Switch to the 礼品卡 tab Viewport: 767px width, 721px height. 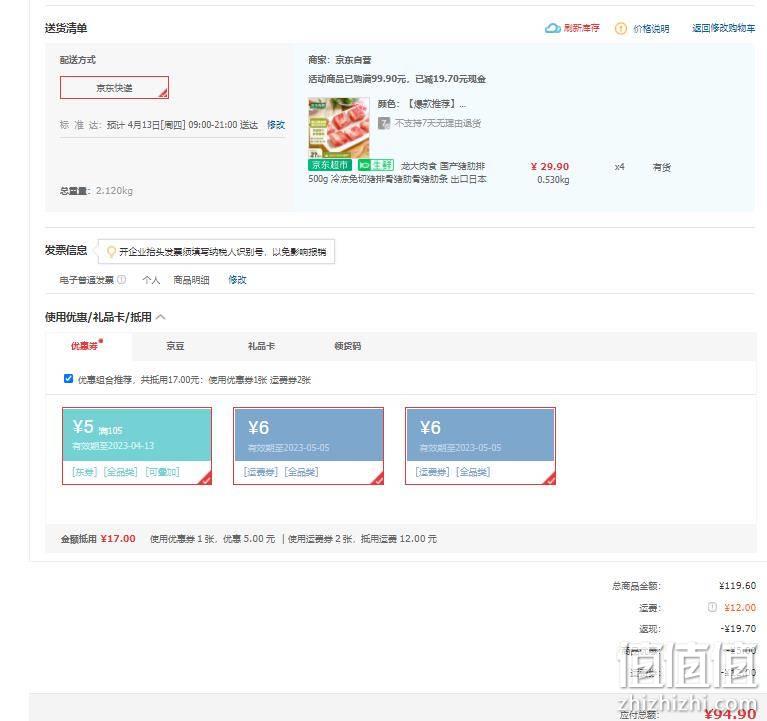point(261,346)
